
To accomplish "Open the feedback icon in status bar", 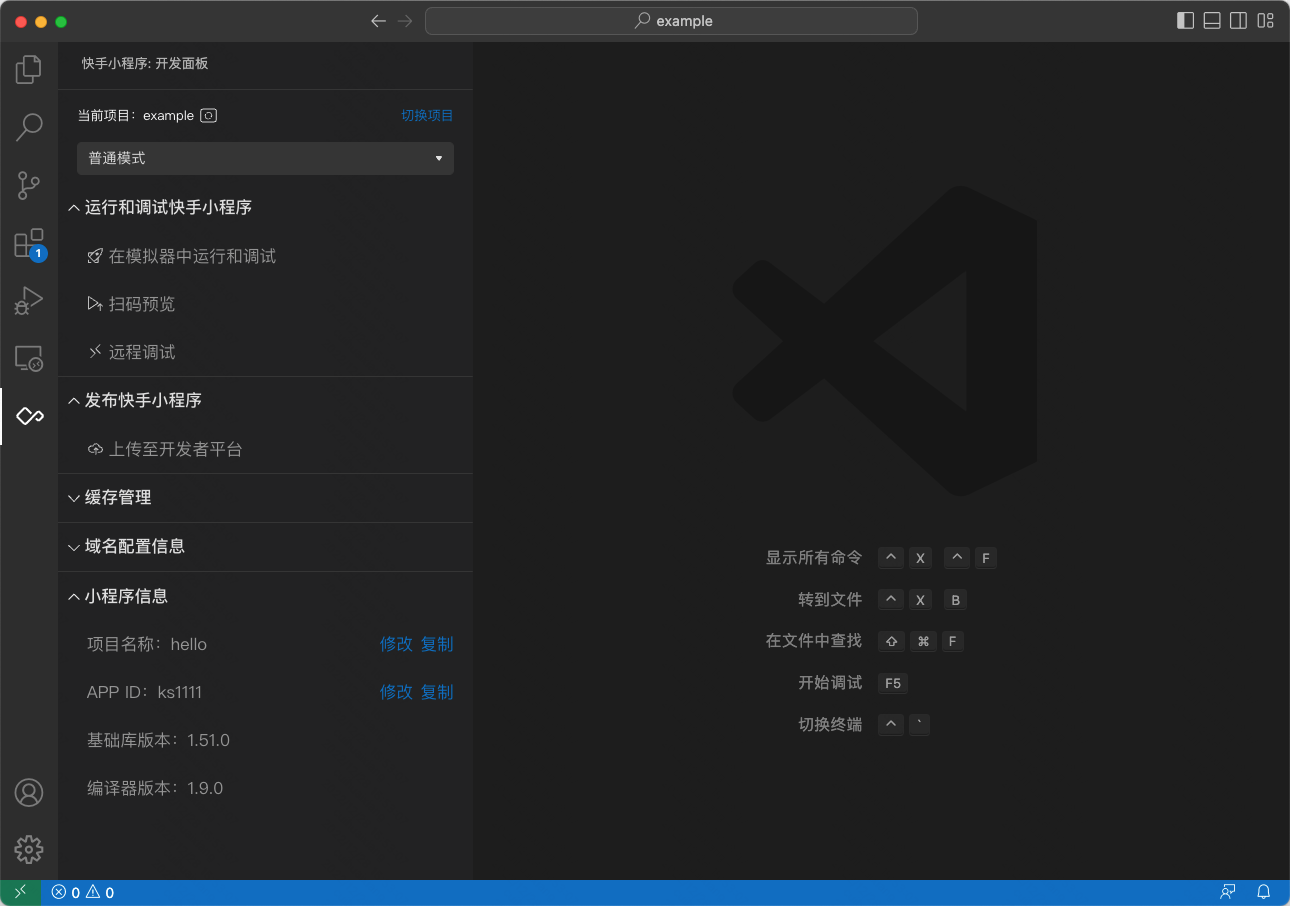I will [1228, 892].
